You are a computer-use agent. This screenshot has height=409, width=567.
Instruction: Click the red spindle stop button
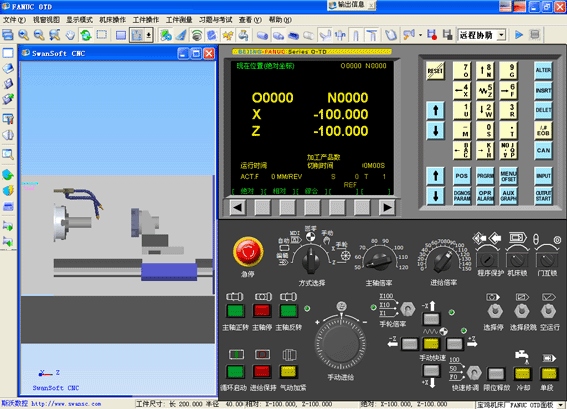(x=262, y=311)
